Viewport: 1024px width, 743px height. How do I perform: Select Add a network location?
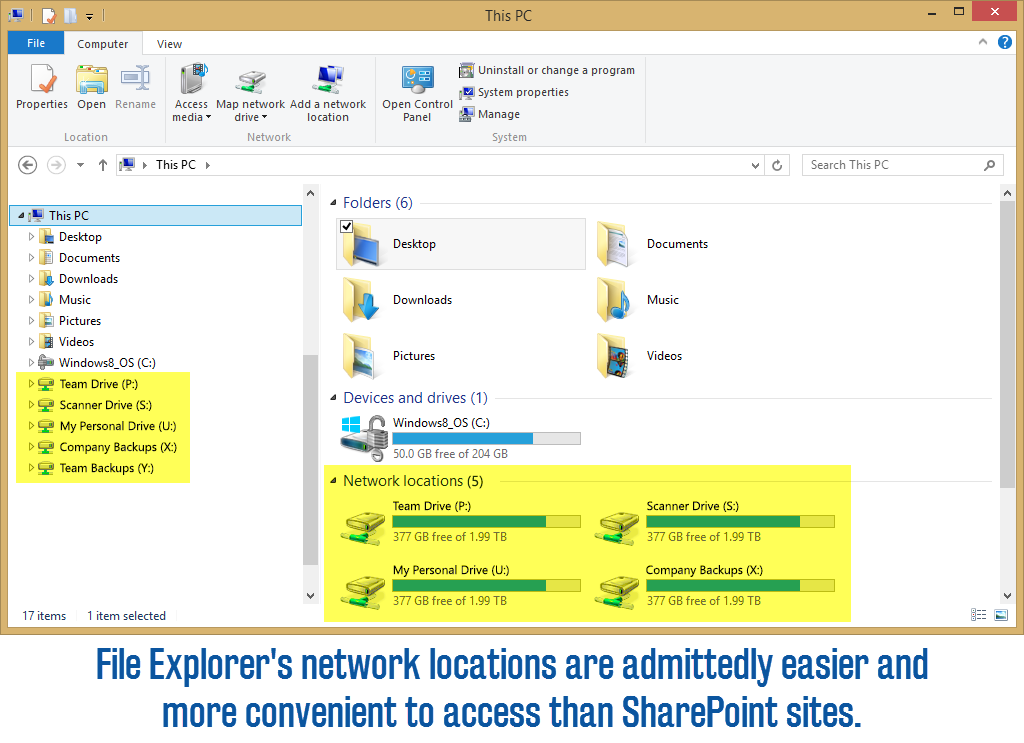[329, 90]
